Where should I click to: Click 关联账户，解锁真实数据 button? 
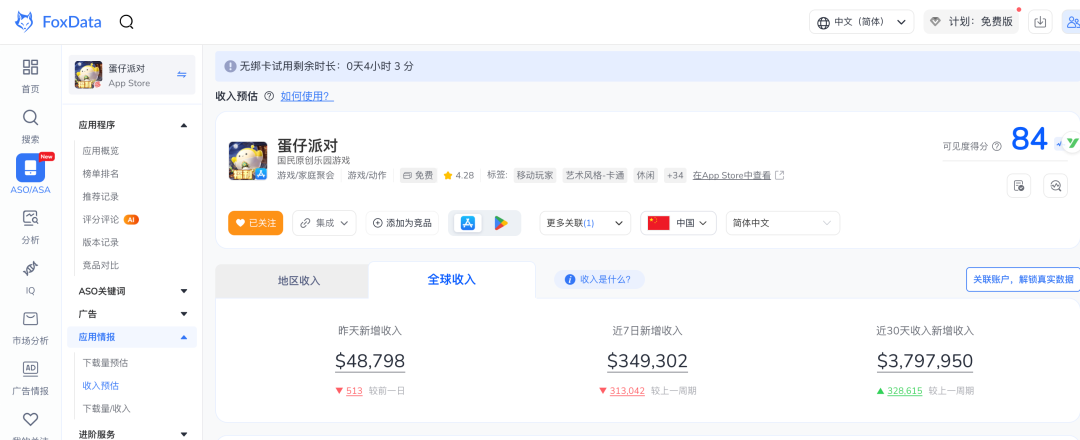point(1023,280)
